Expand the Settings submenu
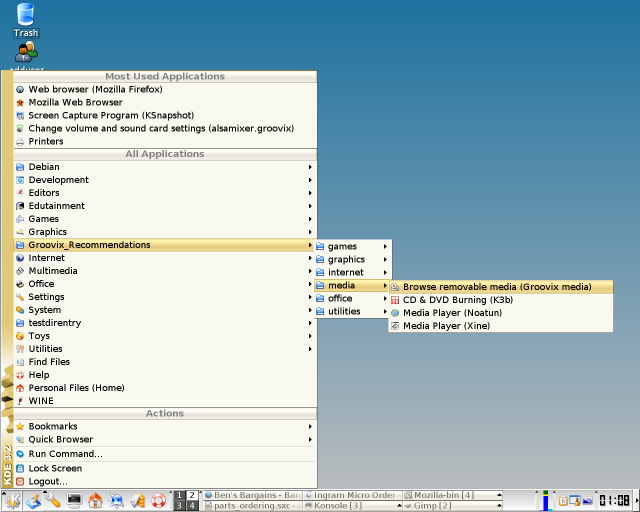The image size is (640, 512). point(165,297)
